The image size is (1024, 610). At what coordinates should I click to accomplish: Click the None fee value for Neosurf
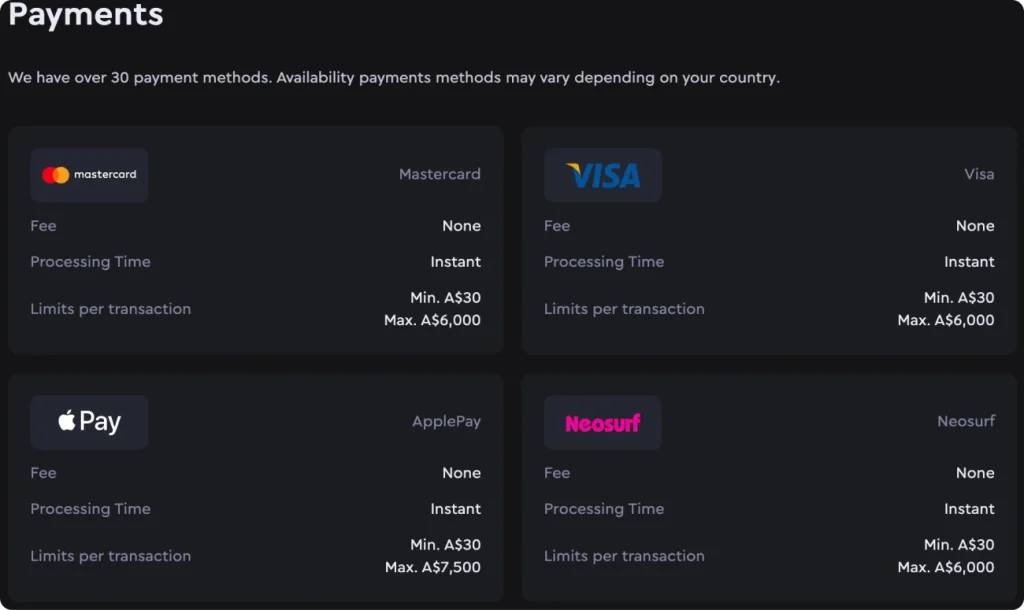975,473
